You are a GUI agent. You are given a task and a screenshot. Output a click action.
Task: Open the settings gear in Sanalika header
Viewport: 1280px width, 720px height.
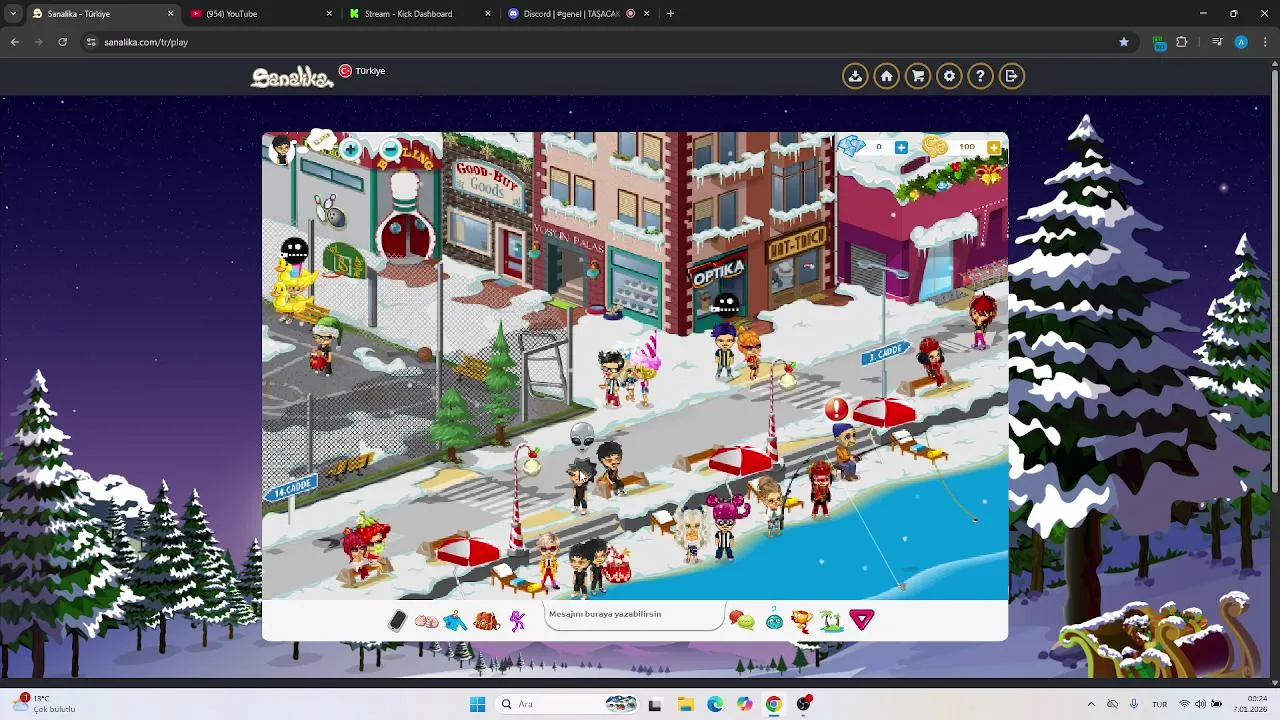point(949,76)
